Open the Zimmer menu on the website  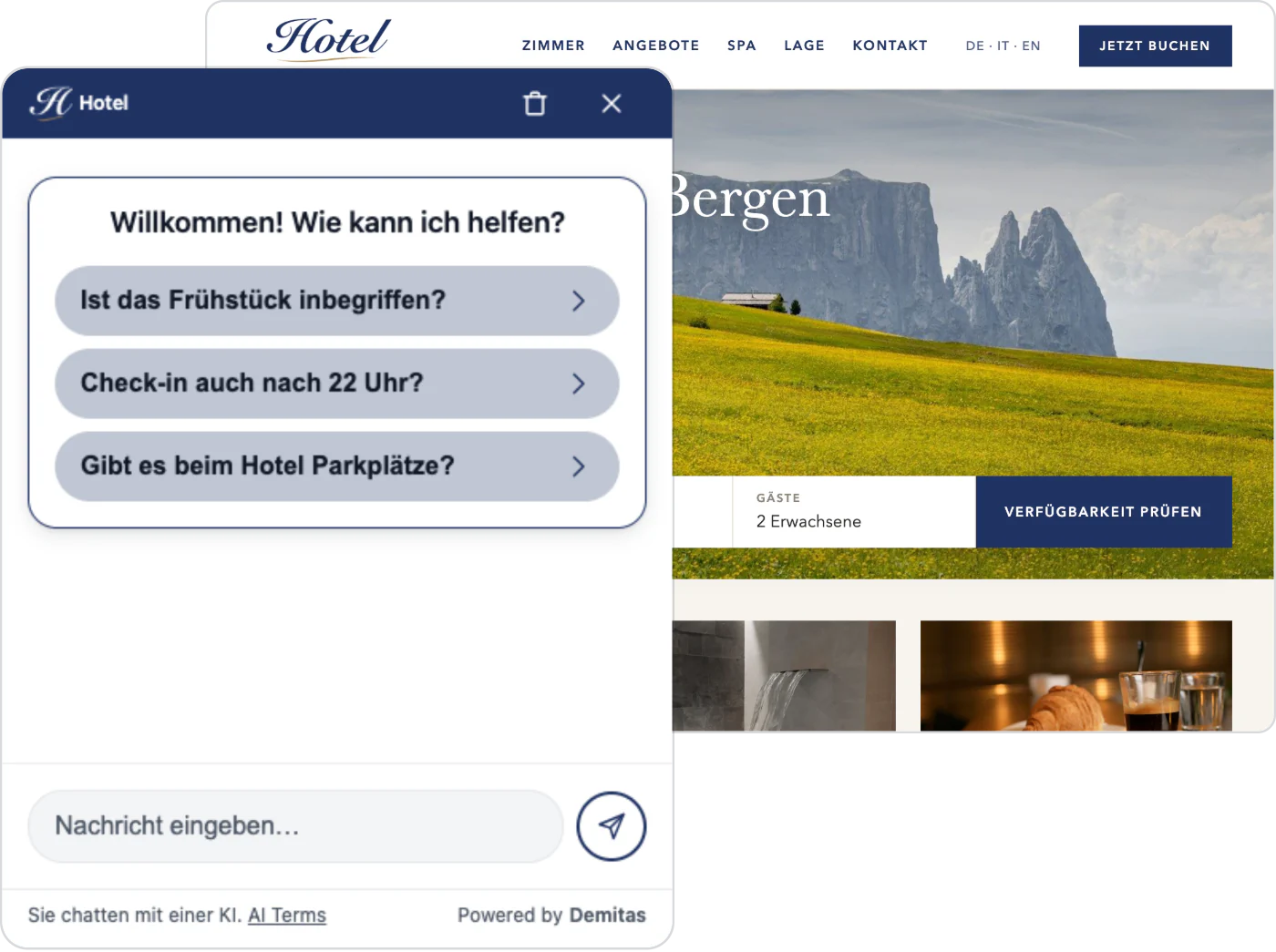[x=553, y=46]
